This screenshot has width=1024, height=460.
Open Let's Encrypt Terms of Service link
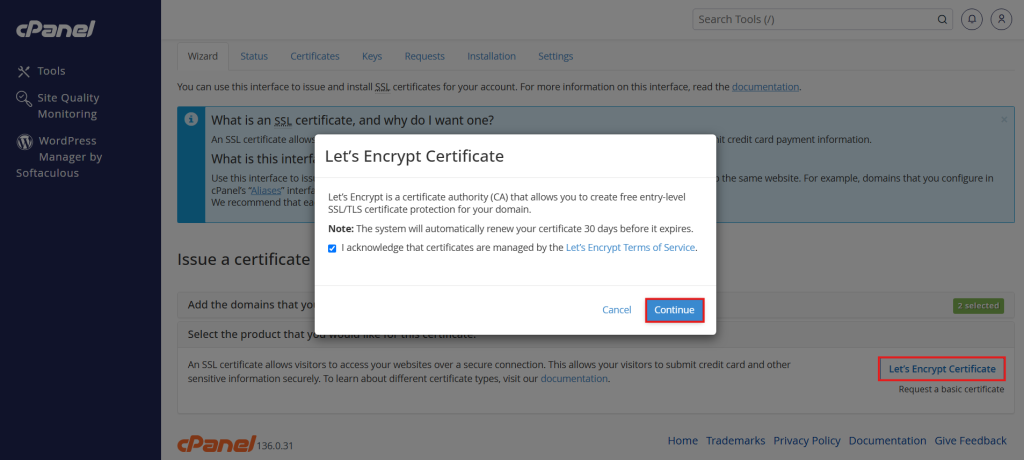(630, 248)
